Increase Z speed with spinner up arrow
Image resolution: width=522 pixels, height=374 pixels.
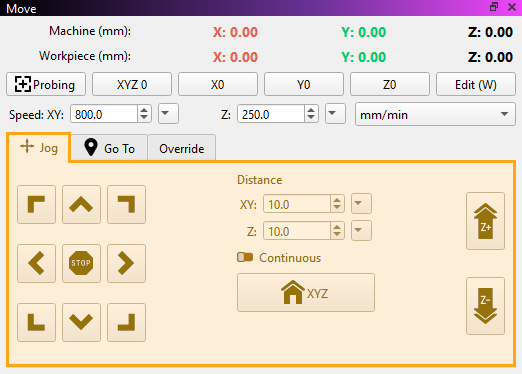(x=311, y=110)
